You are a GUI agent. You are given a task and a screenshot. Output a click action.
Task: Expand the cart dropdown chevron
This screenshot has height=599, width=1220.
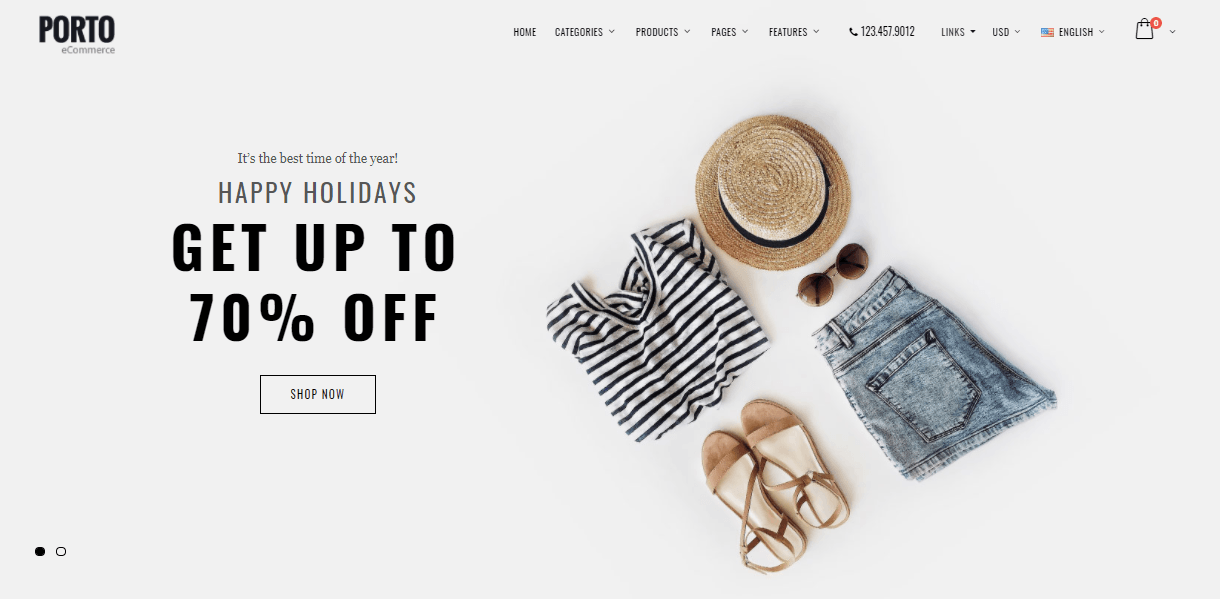tap(1172, 32)
